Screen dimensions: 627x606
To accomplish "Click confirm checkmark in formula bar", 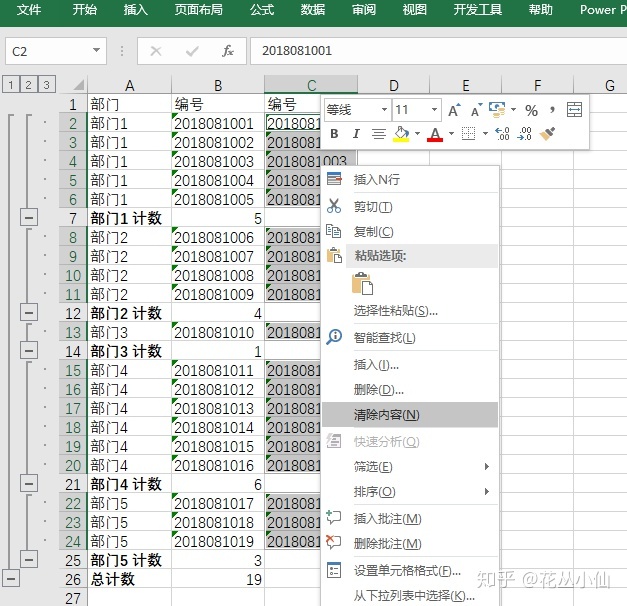I will tap(192, 51).
